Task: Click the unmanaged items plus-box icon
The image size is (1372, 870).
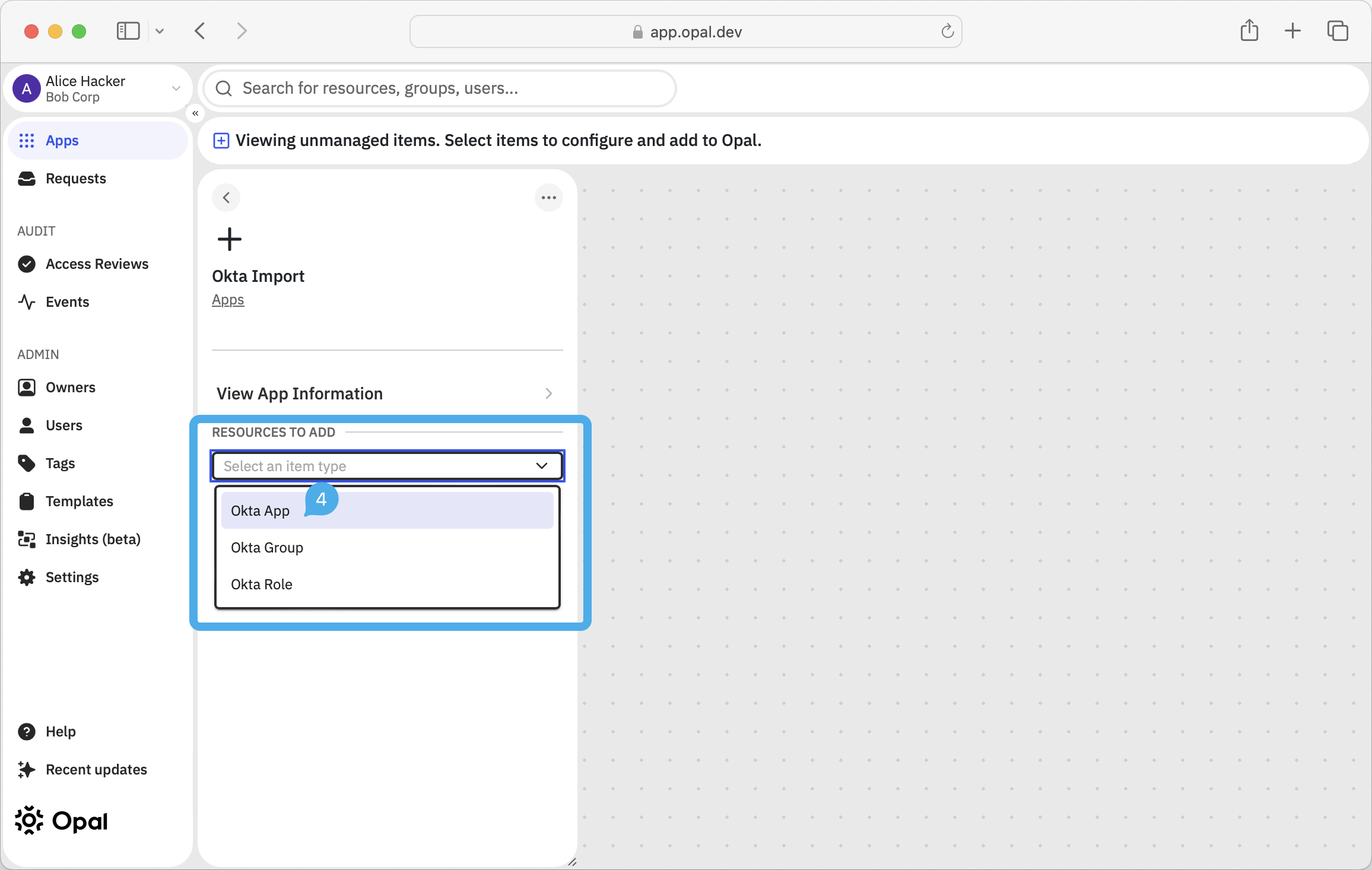Action: point(221,141)
